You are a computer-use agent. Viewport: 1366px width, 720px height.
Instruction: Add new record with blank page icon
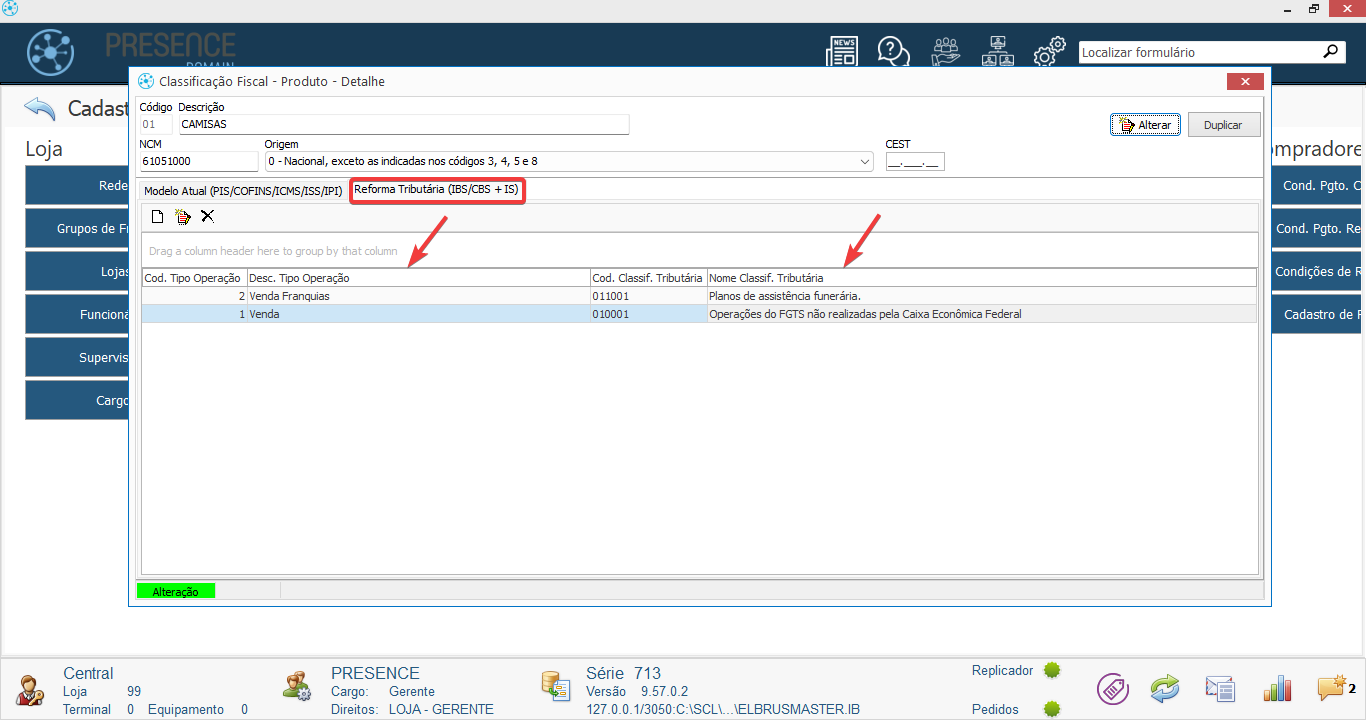(157, 216)
